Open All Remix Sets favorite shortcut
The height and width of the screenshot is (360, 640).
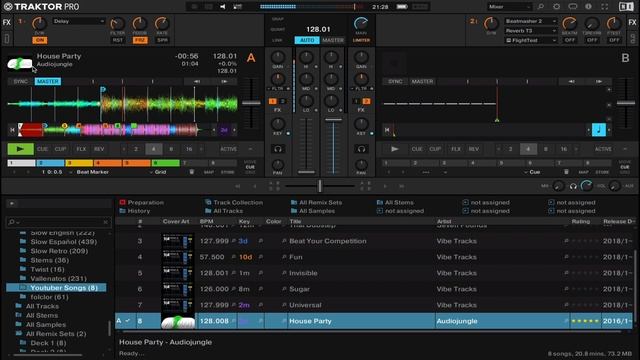[x=316, y=202]
